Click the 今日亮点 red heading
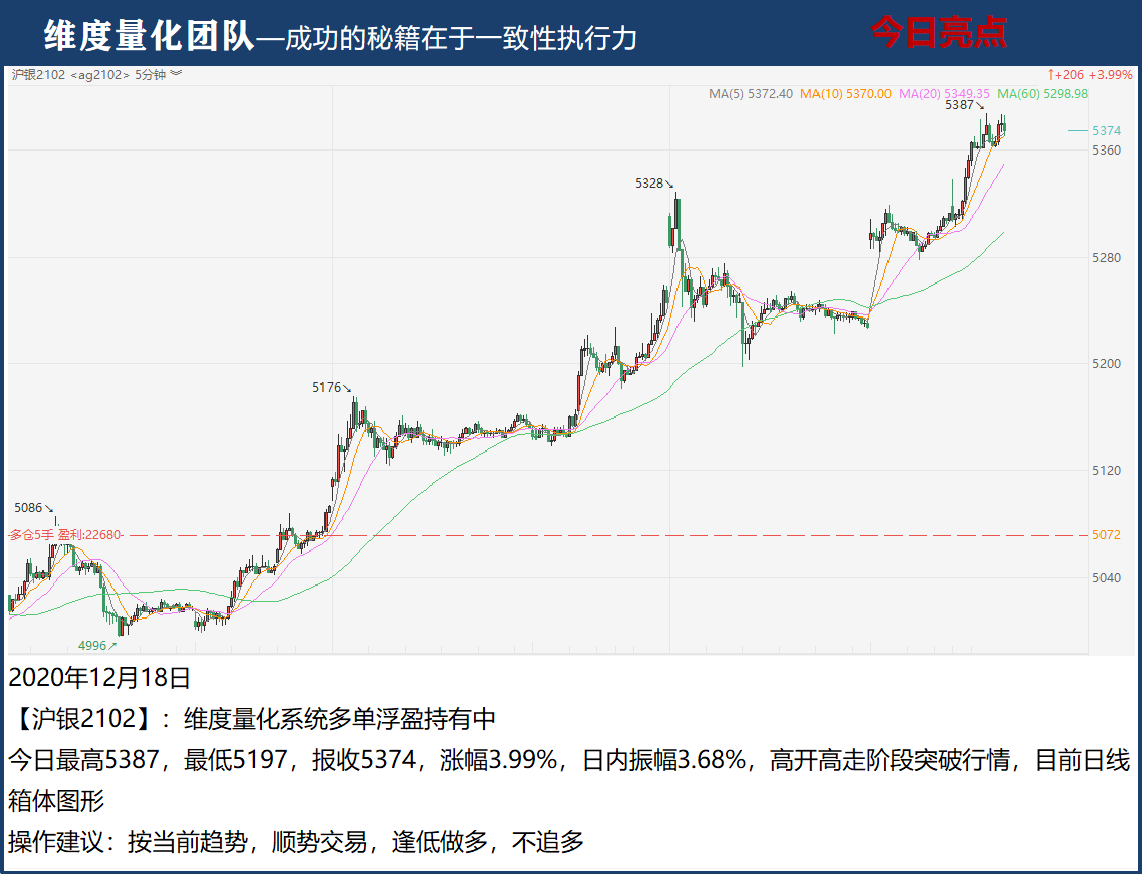The width and height of the screenshot is (1142, 874). pos(938,33)
